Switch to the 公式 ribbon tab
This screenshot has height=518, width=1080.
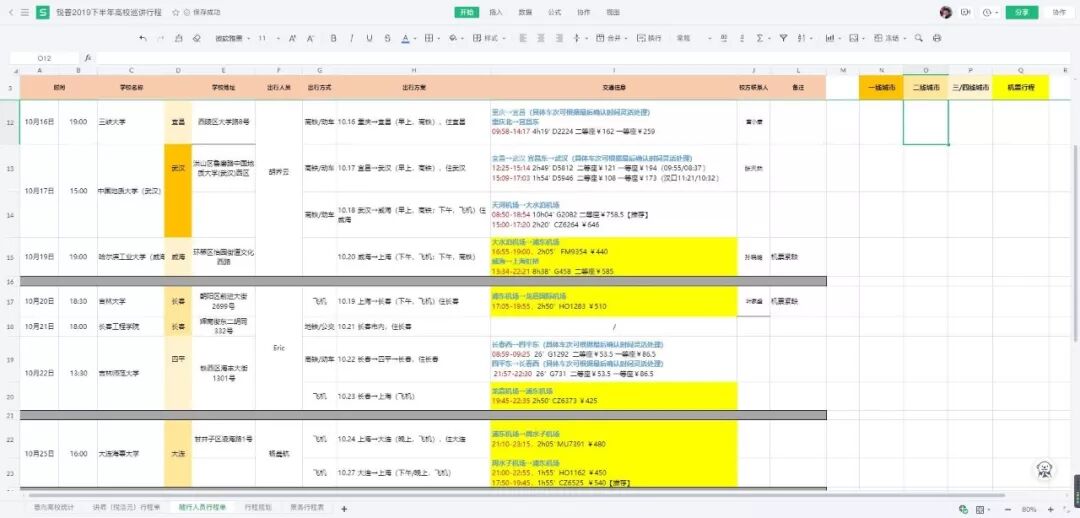(554, 12)
